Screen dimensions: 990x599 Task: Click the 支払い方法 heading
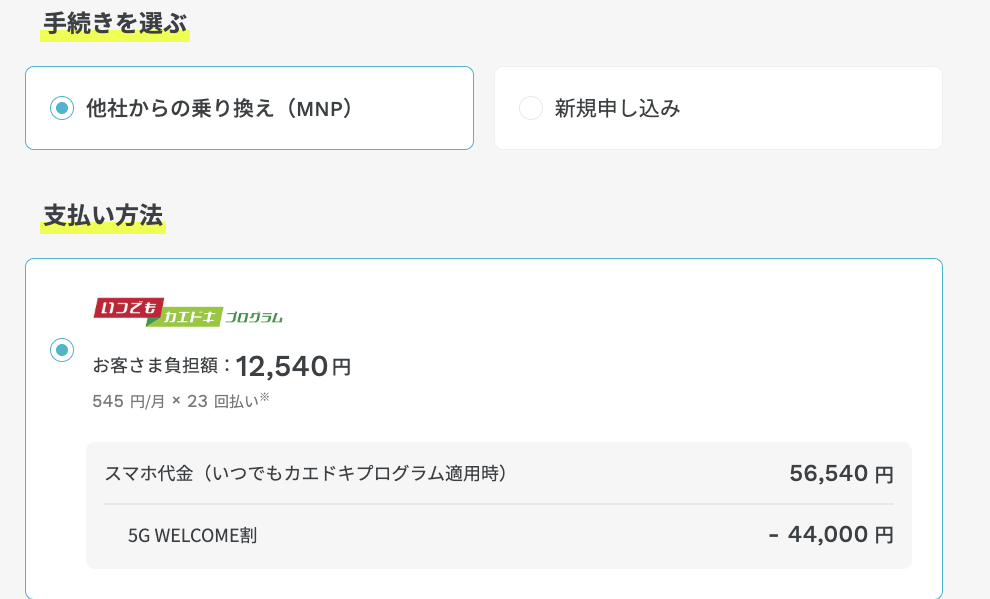pos(103,216)
